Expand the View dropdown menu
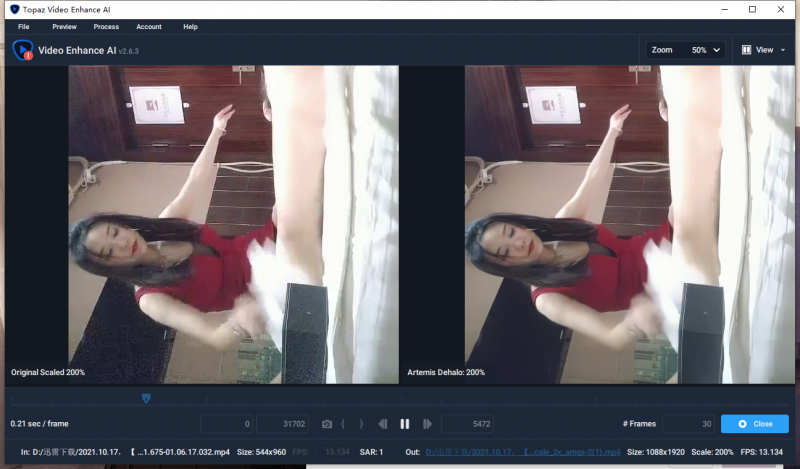 tap(765, 49)
